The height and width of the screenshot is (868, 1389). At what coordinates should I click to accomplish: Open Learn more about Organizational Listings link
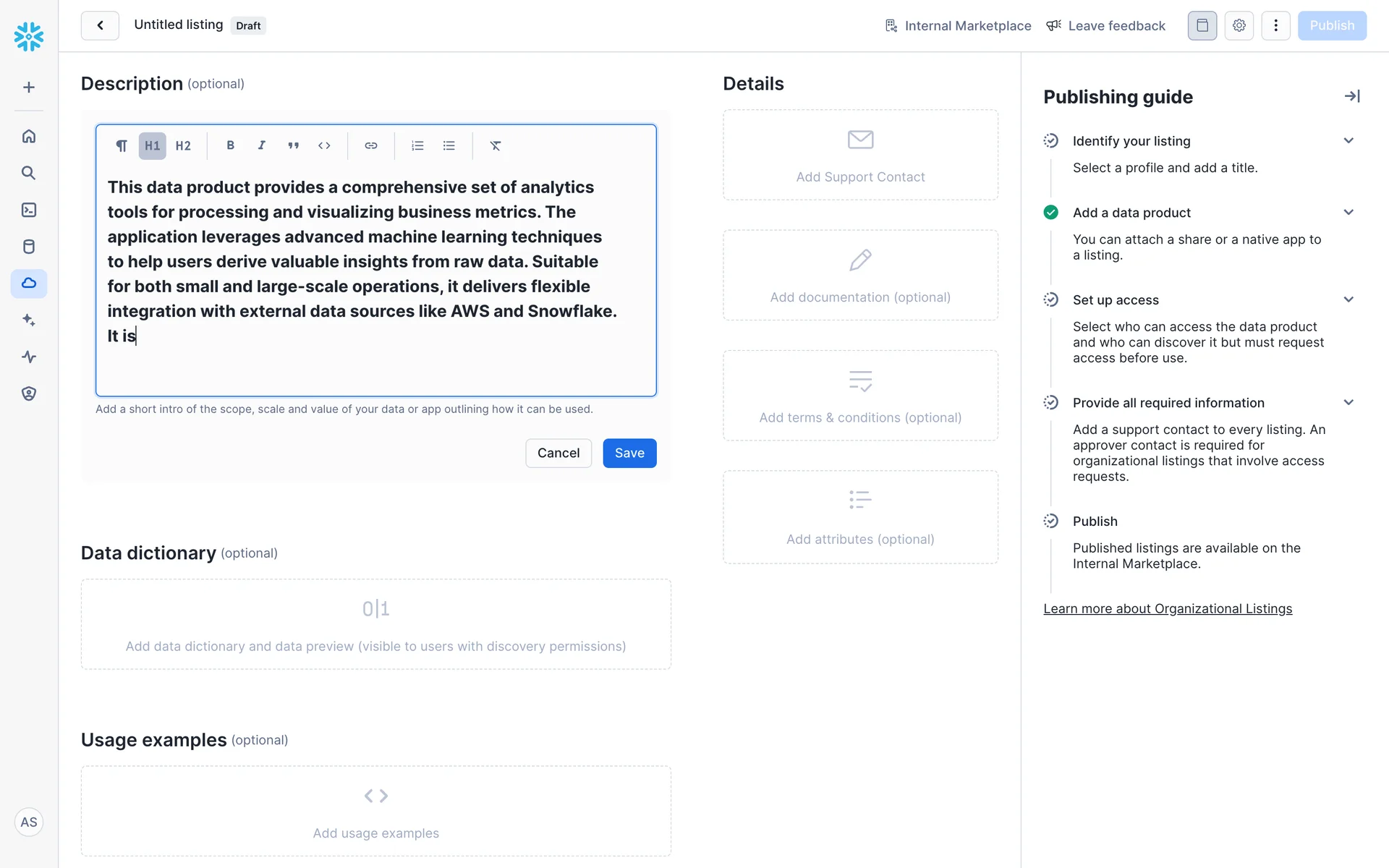(x=1167, y=609)
